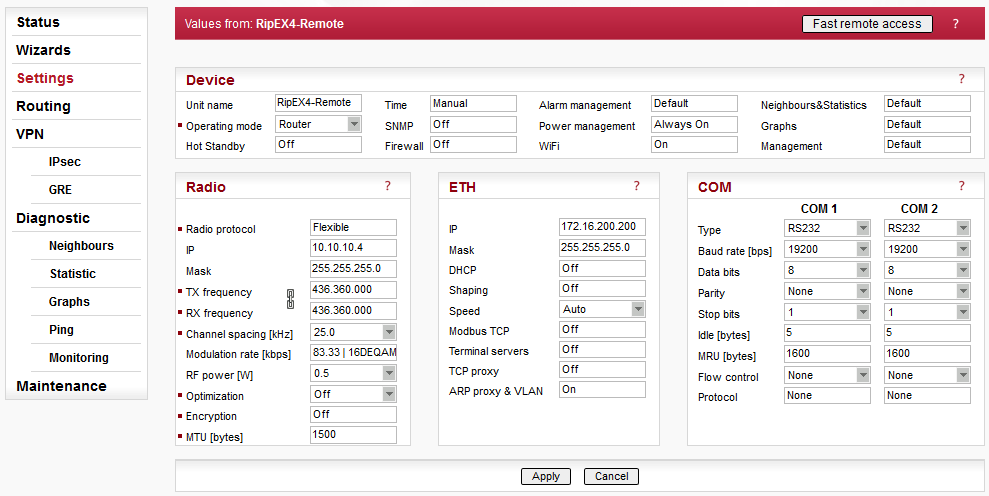This screenshot has width=989, height=496.
Task: Open the VPN menu
Action: pos(30,134)
